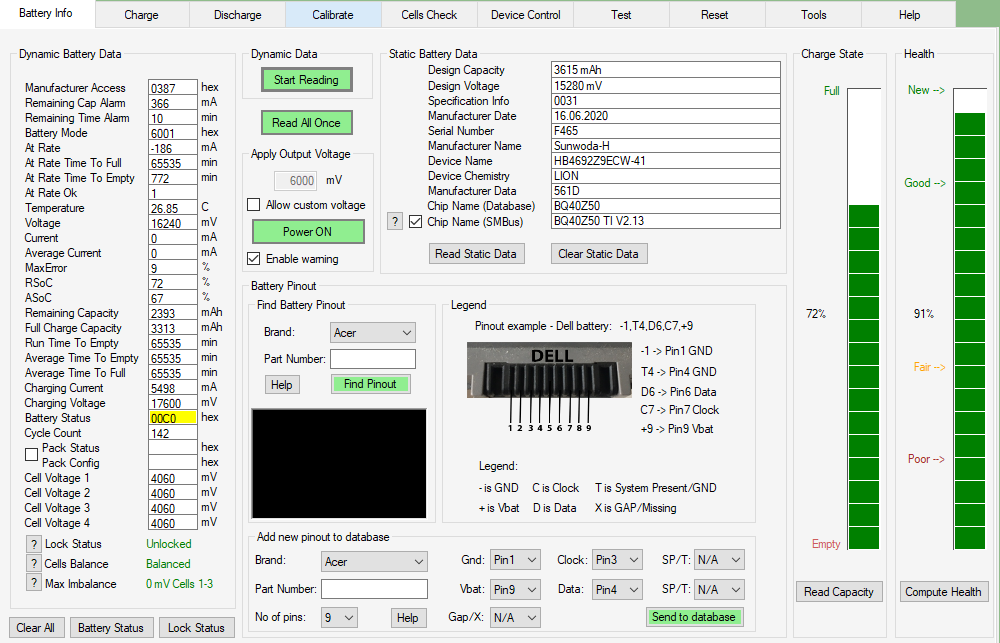The width and height of the screenshot is (1000, 643).
Task: Click Start Reading button
Action: coord(307,80)
